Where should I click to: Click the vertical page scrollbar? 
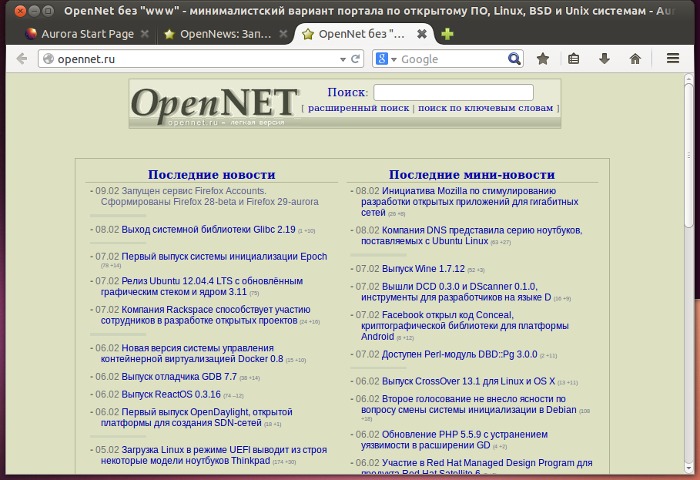[x=690, y=200]
